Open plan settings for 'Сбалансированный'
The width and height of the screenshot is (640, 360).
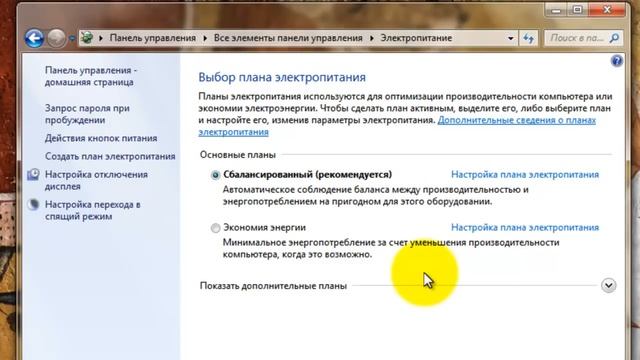point(525,174)
